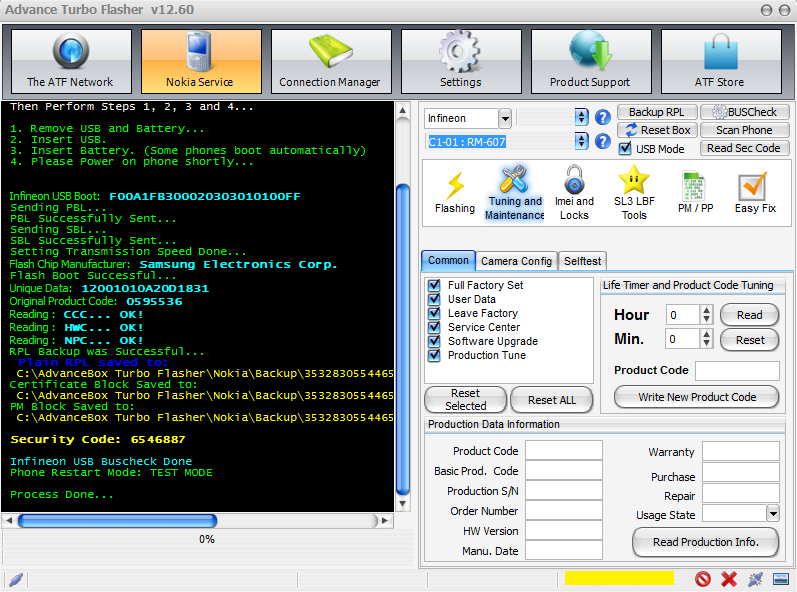Viewport: 797px width, 592px height.
Task: Click the log scroll right arrow
Action: [x=385, y=520]
